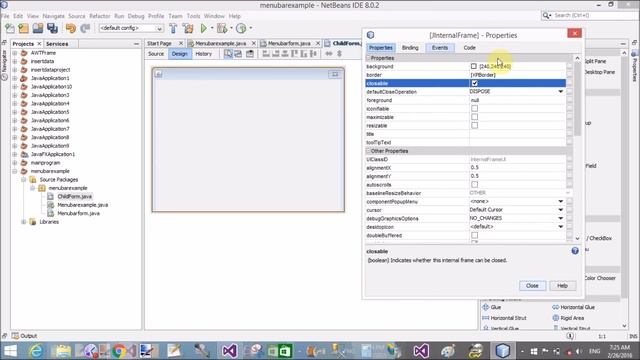640x360 pixels.
Task: Uncheck the closable property checkbox
Action: pos(474,83)
